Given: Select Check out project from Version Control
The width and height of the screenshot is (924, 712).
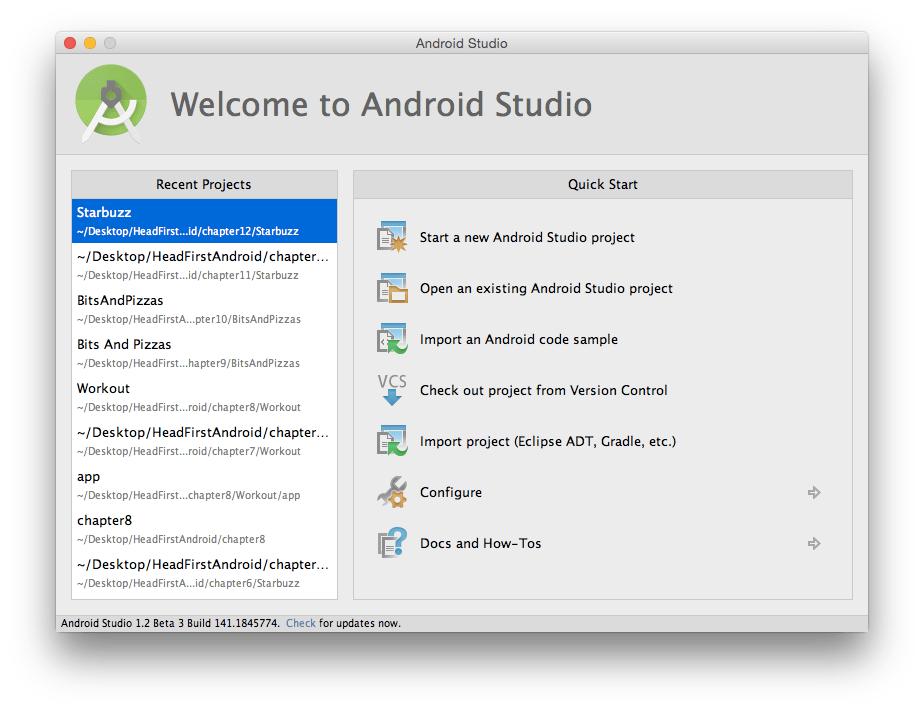Looking at the screenshot, I should [x=543, y=390].
